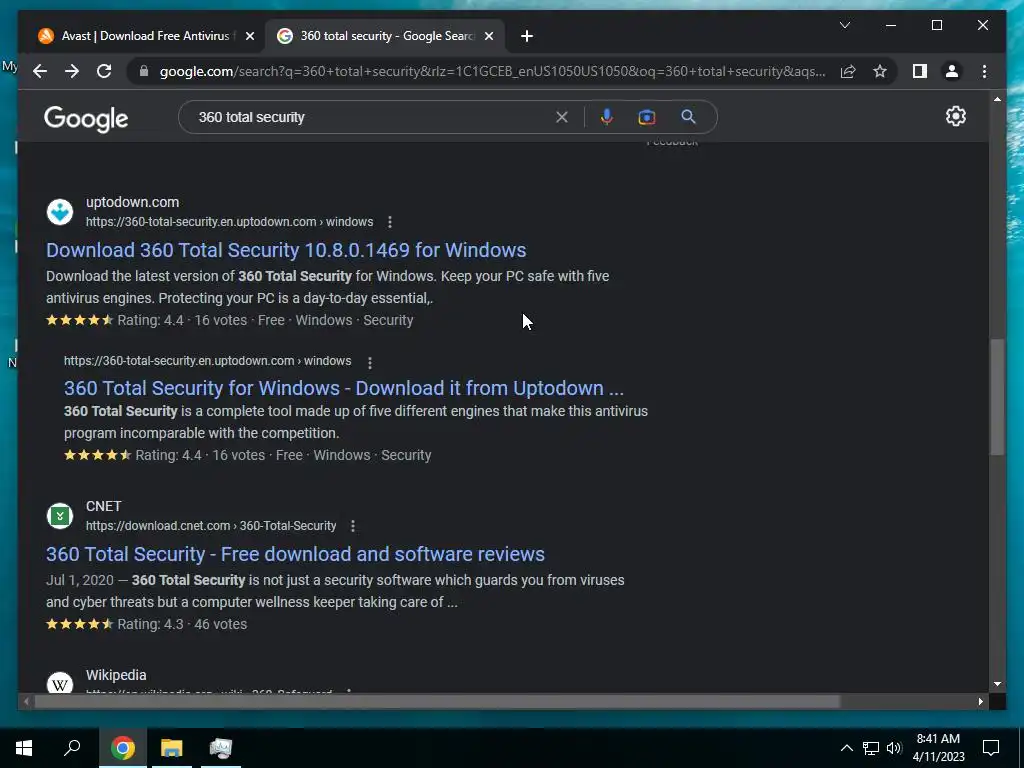This screenshot has width=1024, height=768.
Task: Select the 360 total security Google Search tab
Action: pos(385,36)
